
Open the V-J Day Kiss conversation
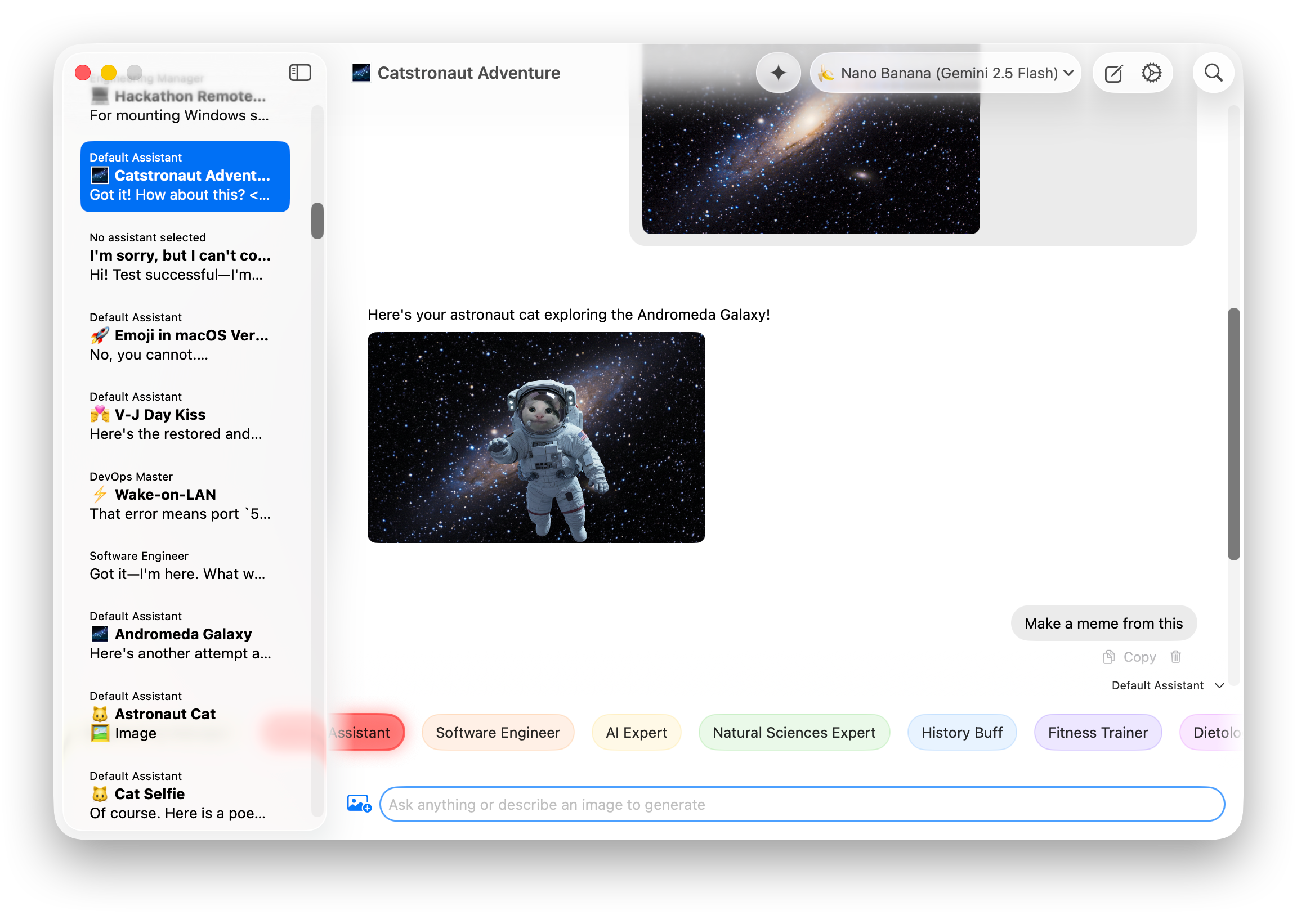182,415
